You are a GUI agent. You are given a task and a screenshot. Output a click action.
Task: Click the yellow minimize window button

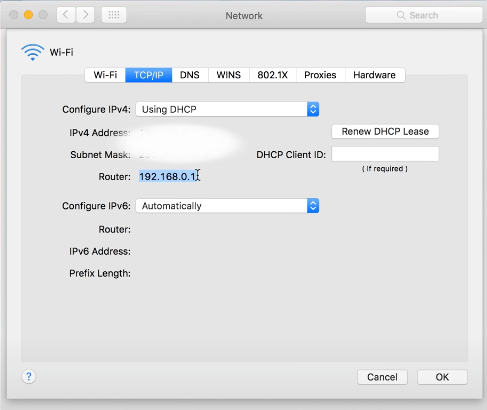pos(28,15)
